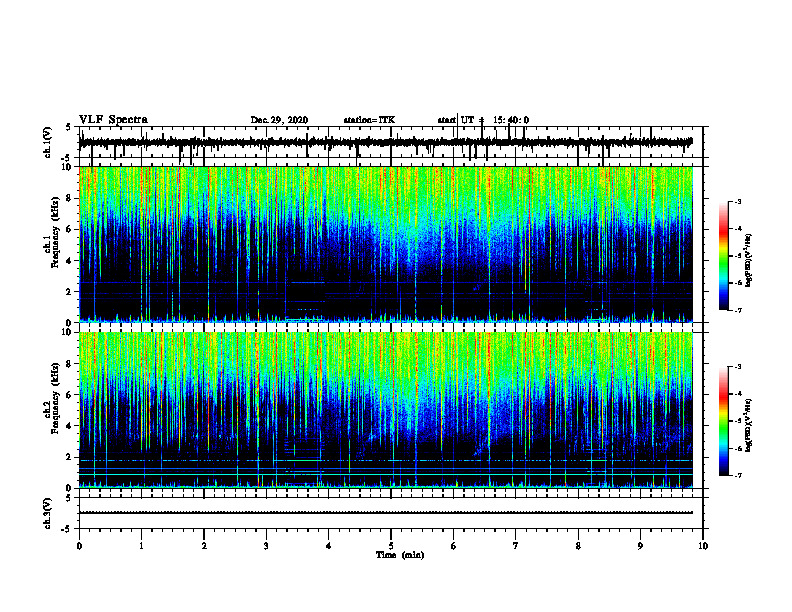Click the ch.1 waveform trace panel
Image resolution: width=792 pixels, height=612 pixels.
(391, 142)
